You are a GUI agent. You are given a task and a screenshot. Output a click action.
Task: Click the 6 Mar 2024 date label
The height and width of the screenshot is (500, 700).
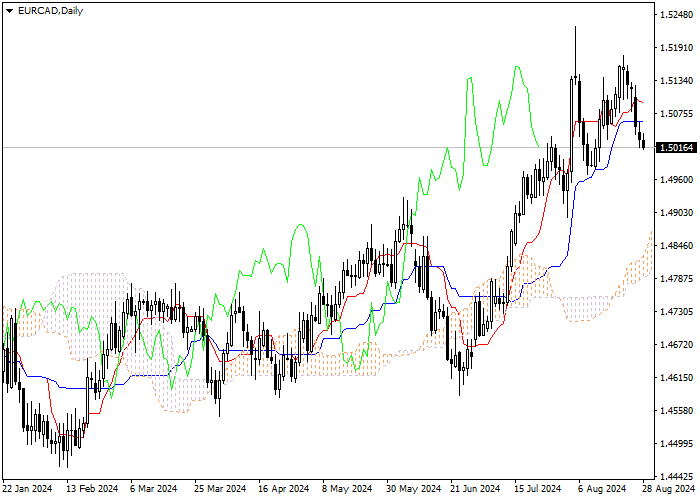pos(154,488)
